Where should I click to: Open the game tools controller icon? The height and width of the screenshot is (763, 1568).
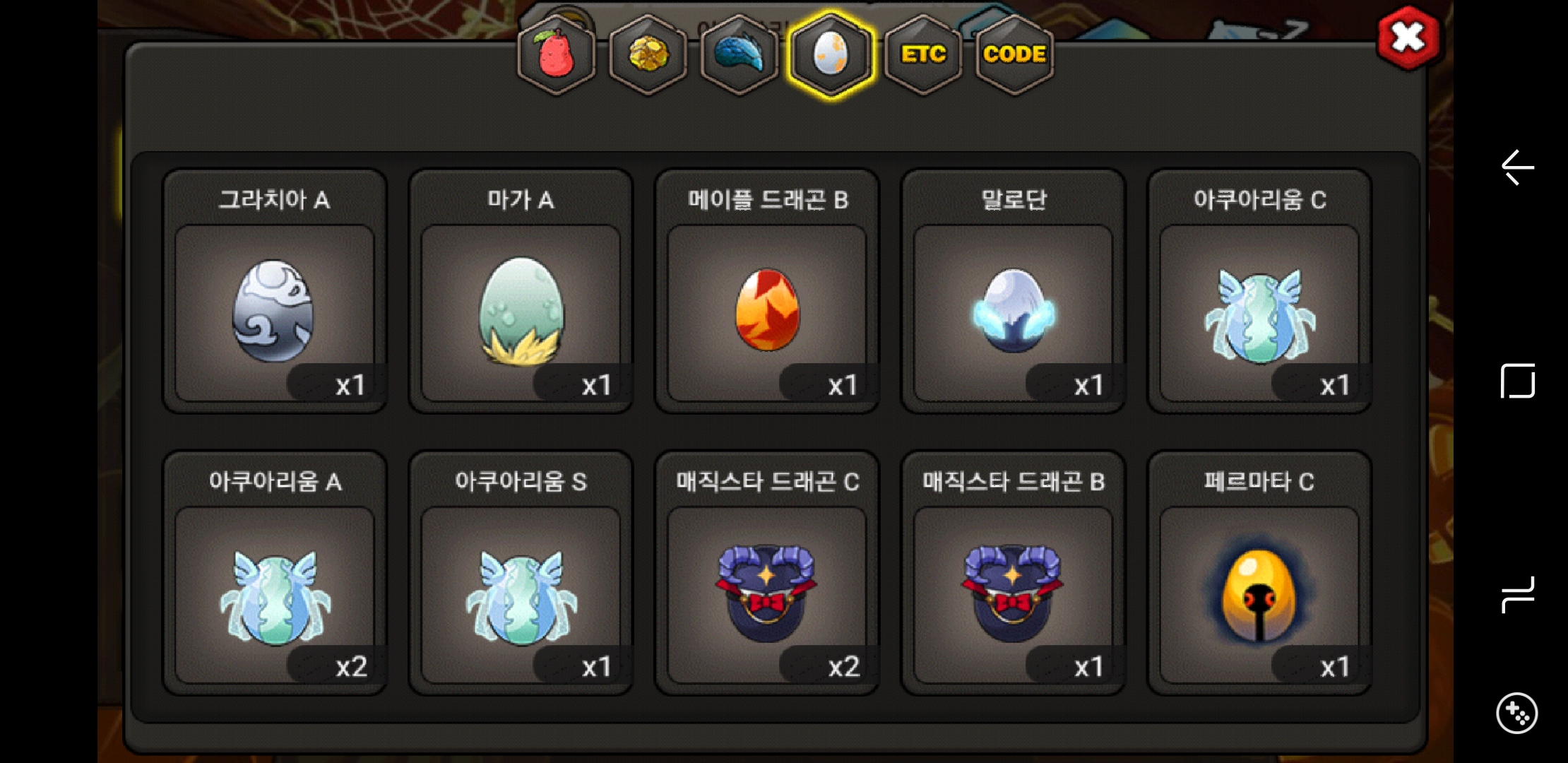point(1516,714)
